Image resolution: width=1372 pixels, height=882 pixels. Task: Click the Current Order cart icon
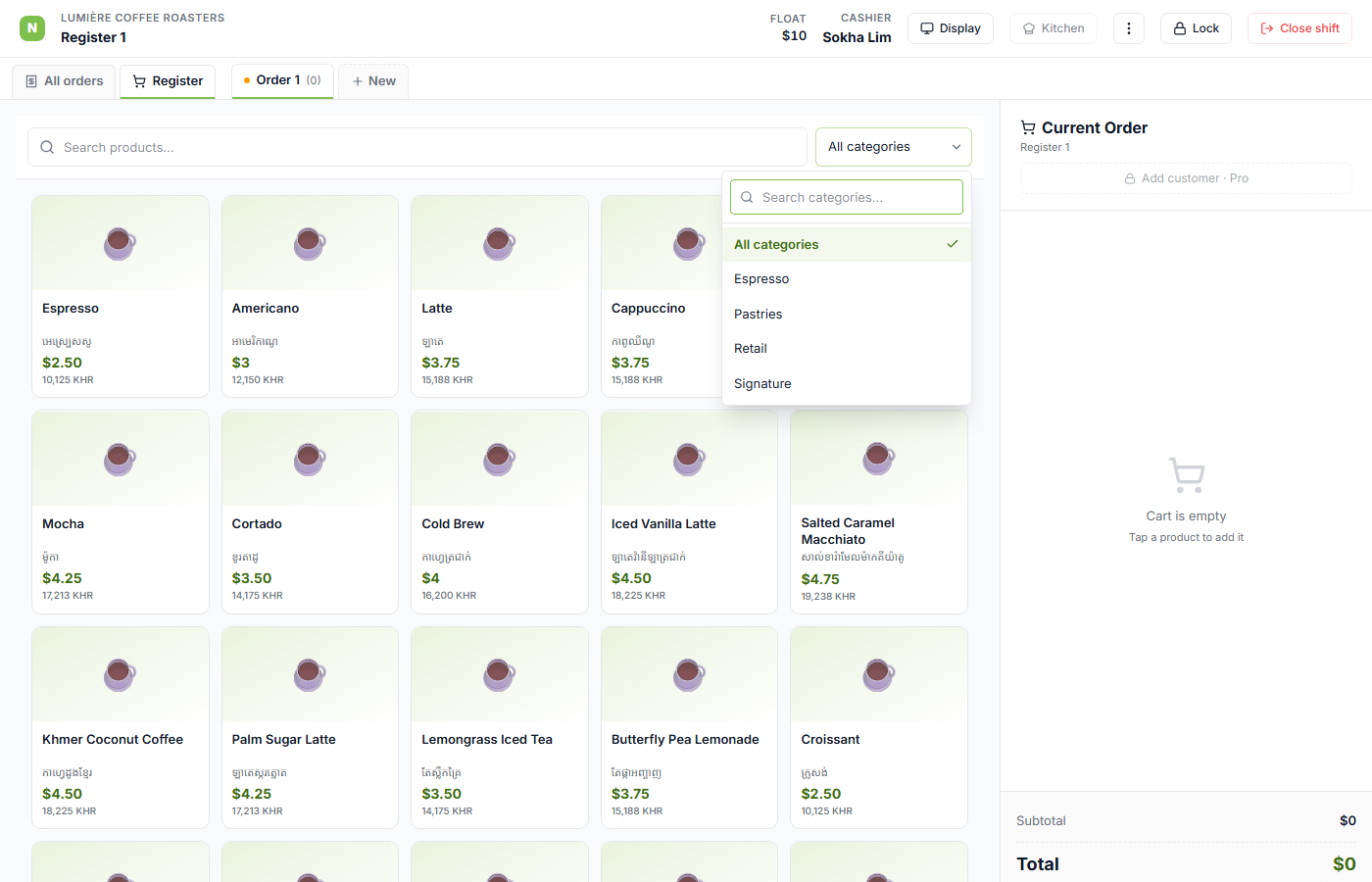1028,127
